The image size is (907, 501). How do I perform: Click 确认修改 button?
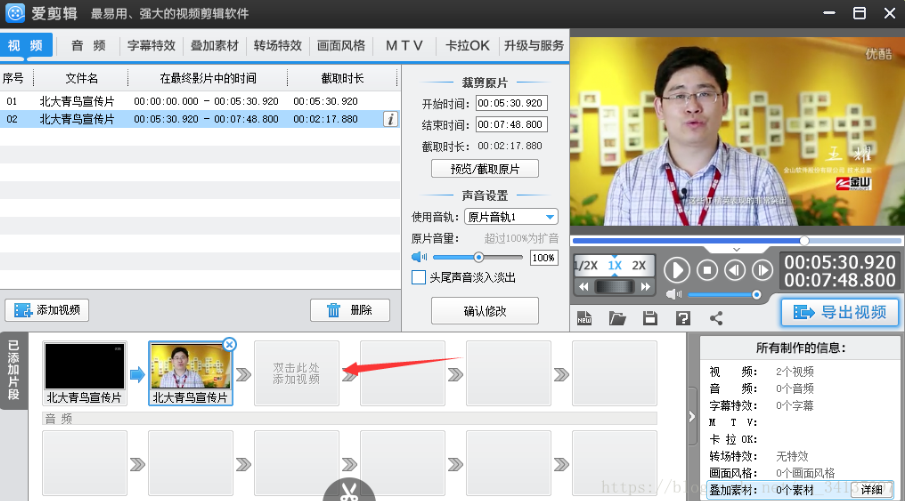(485, 311)
